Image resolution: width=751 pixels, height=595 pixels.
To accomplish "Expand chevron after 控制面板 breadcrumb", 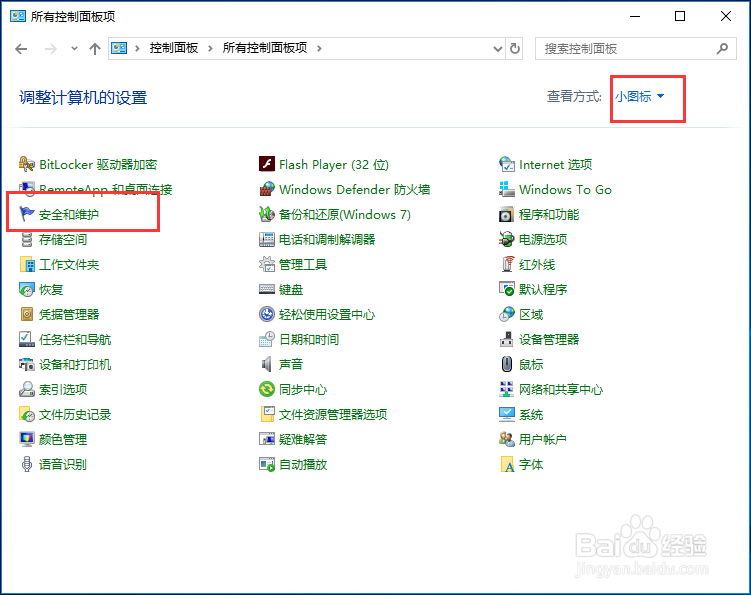I will (x=210, y=48).
